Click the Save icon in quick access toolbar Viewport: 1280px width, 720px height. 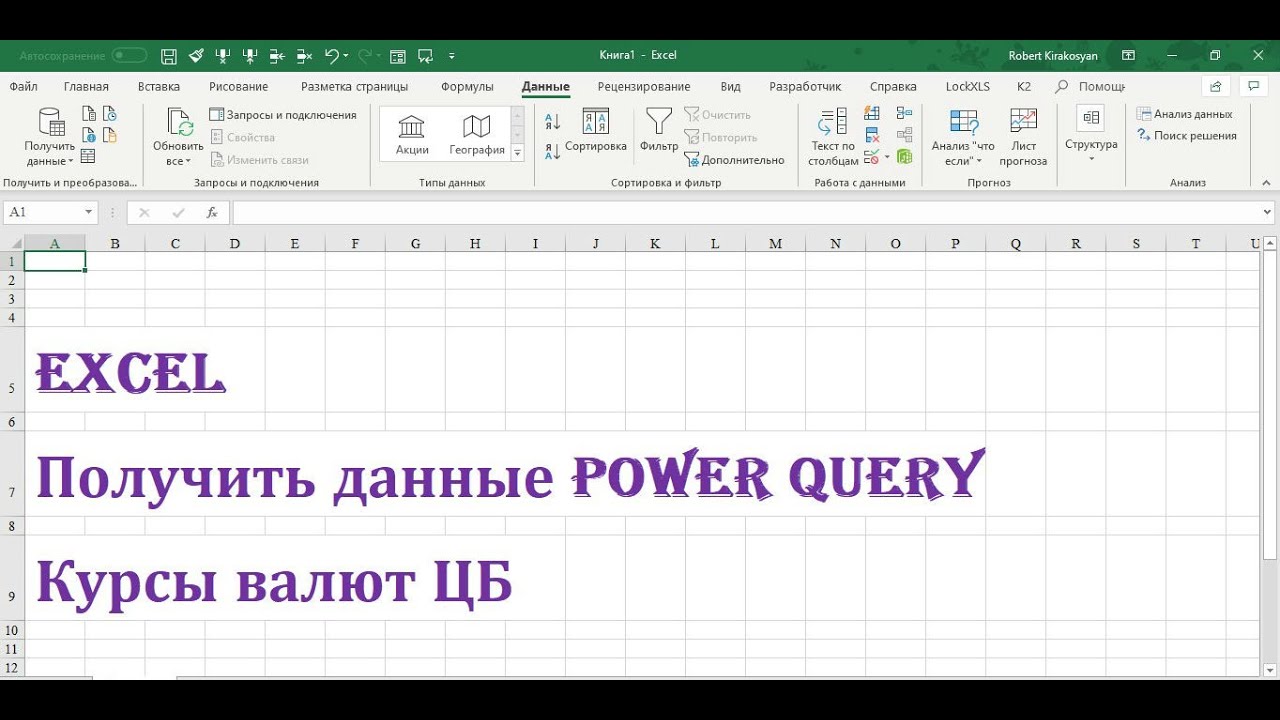[169, 56]
